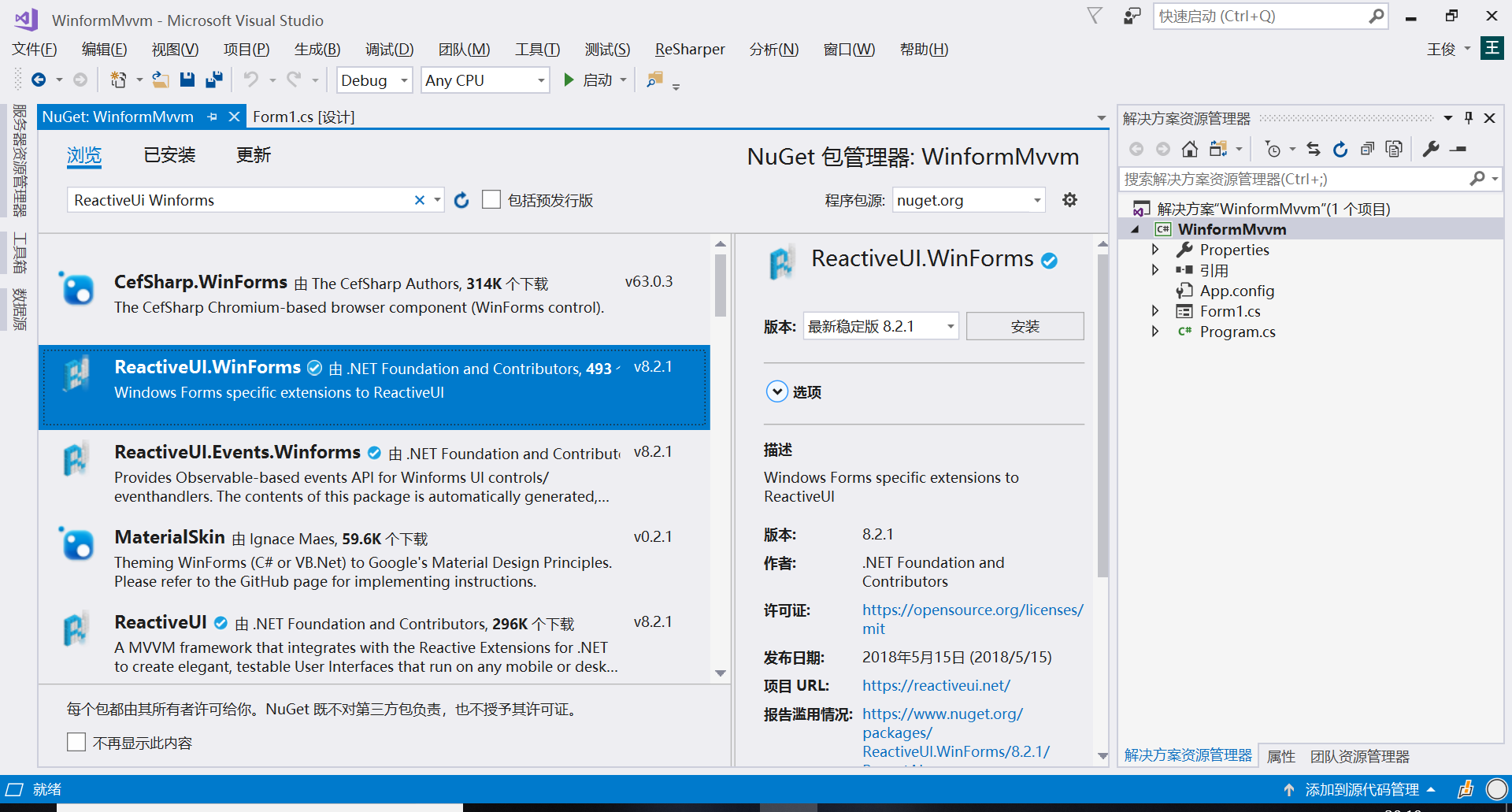1512x812 pixels.
Task: Open the package source nuget.org dropdown
Action: tap(969, 200)
